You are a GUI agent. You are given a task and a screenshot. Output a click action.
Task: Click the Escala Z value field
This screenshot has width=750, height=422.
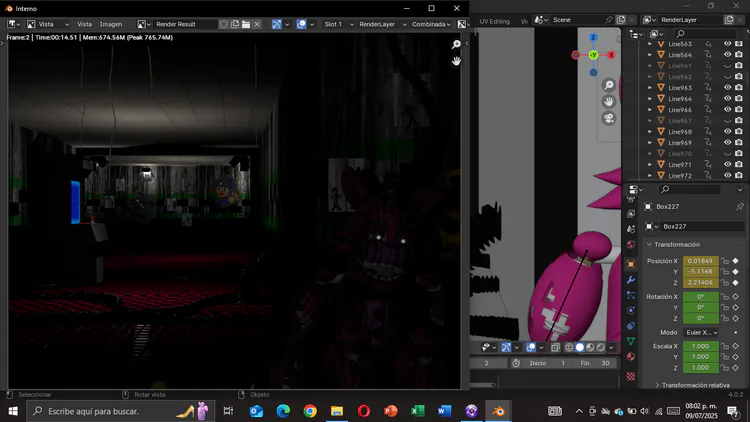click(x=700, y=368)
